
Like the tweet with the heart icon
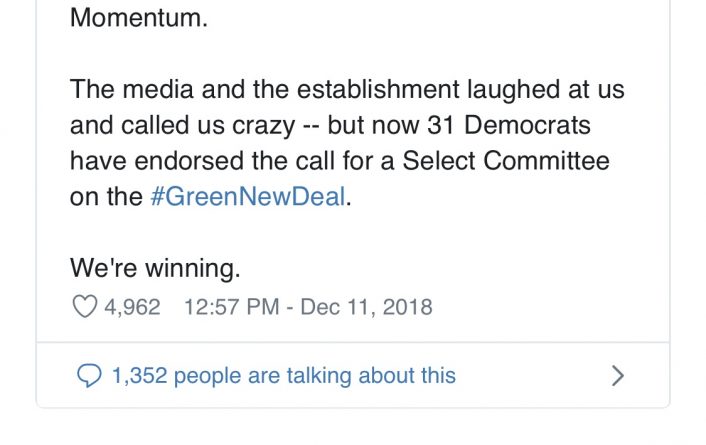(x=85, y=307)
